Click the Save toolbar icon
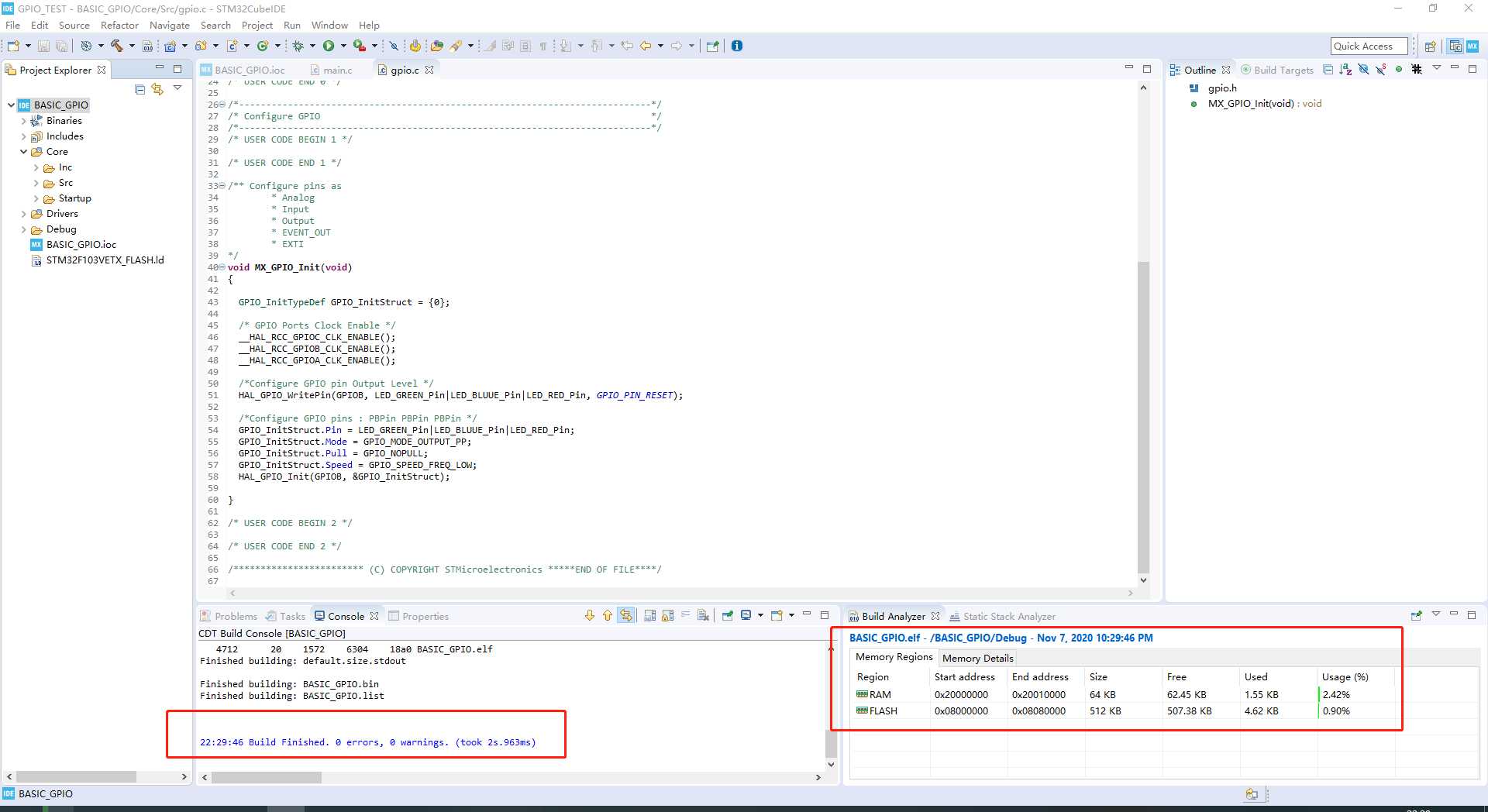Screen dimensions: 1488x812 pos(43,46)
